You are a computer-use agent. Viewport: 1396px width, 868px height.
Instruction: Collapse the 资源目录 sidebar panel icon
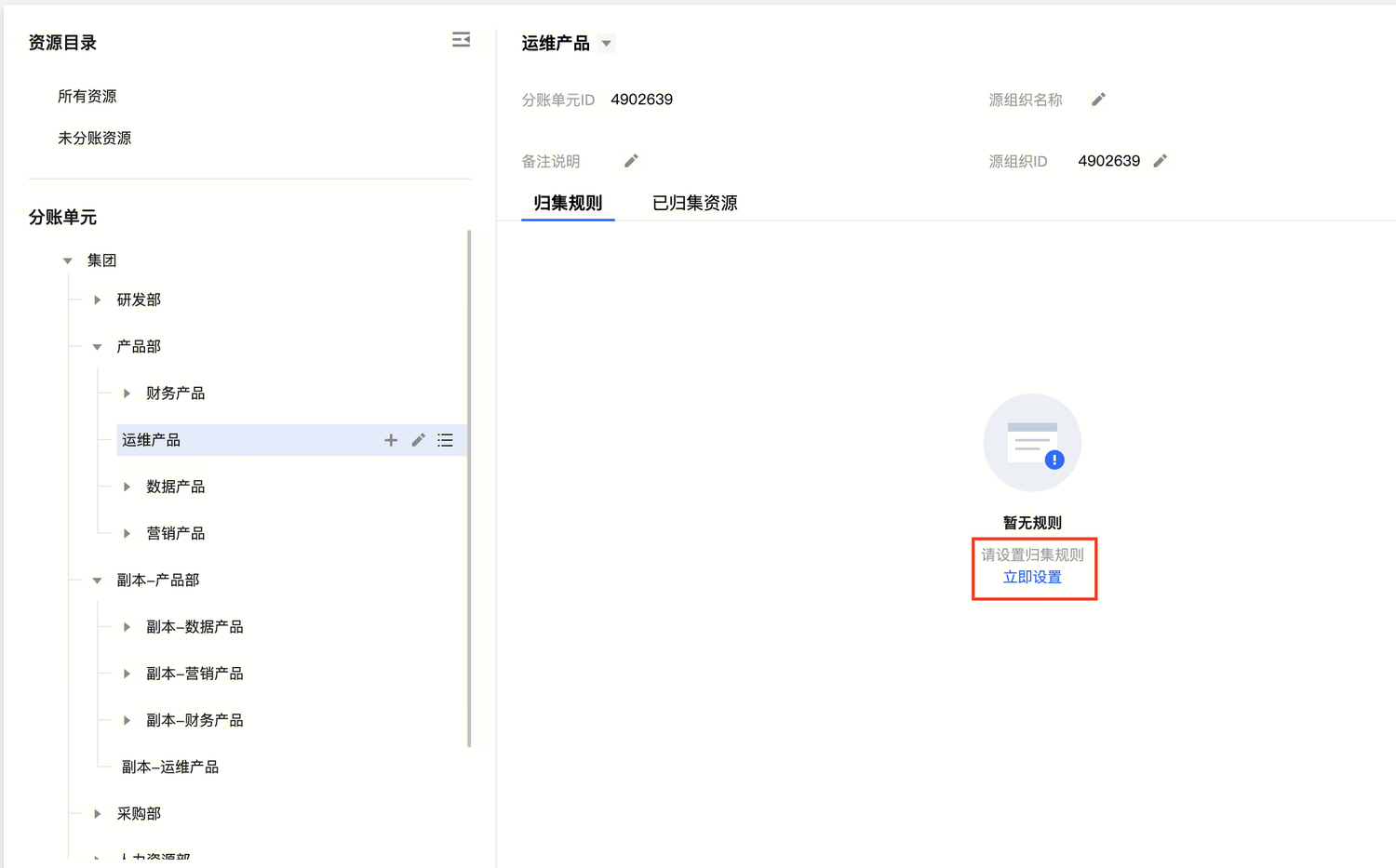point(461,40)
